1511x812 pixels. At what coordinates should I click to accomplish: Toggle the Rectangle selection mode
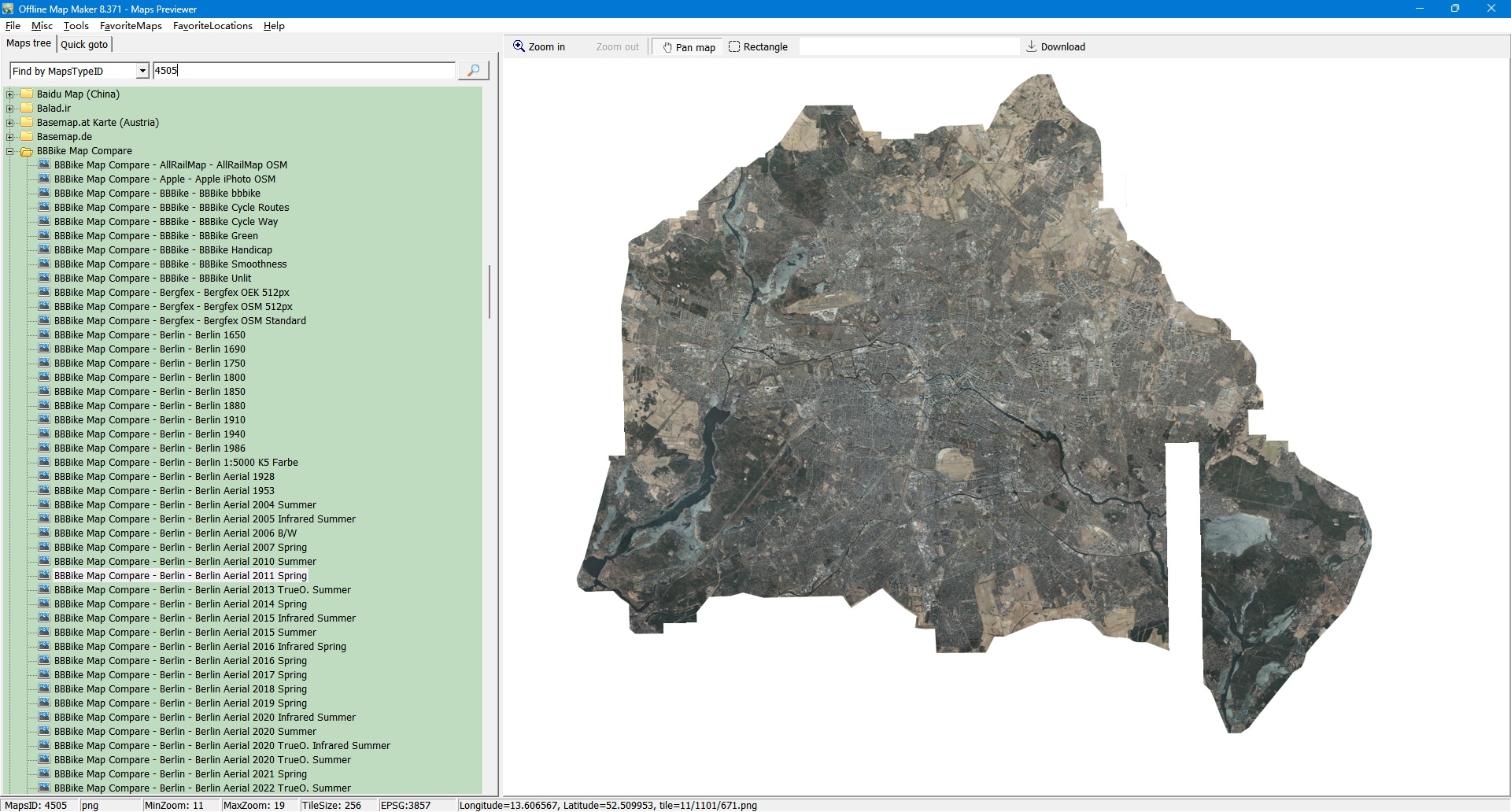pyautogui.click(x=758, y=47)
